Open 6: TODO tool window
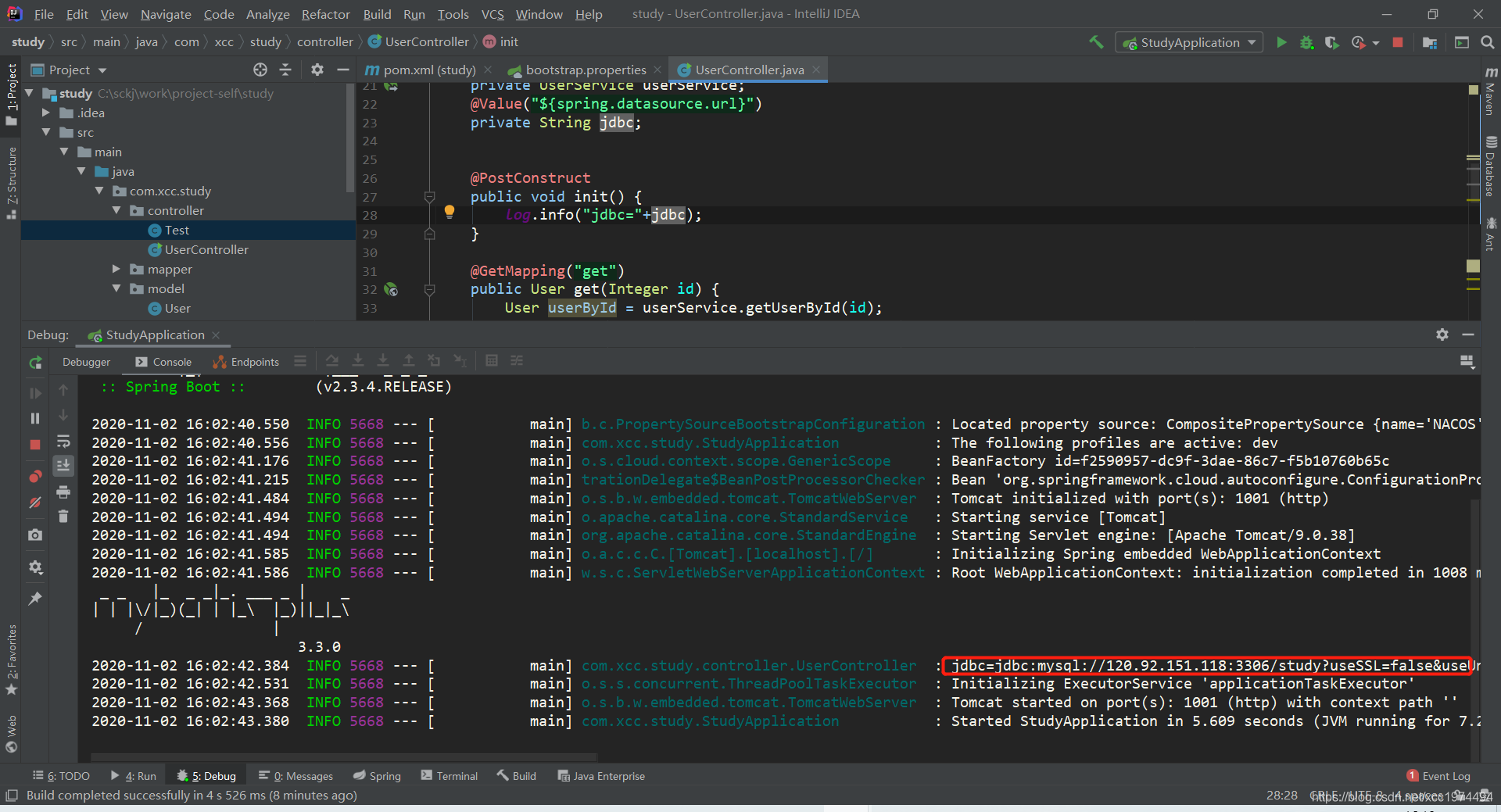The height and width of the screenshot is (812, 1501). click(61, 776)
